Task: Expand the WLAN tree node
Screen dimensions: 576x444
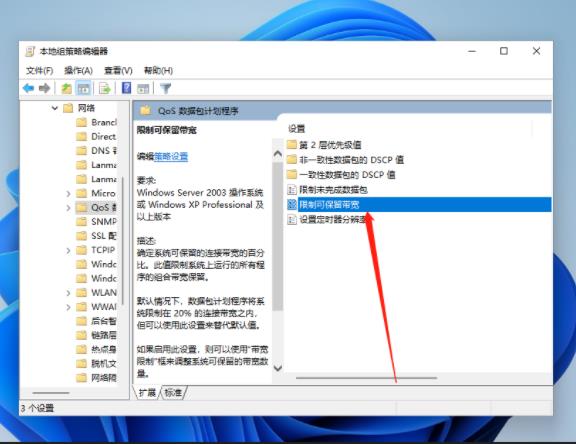Action: [68, 293]
